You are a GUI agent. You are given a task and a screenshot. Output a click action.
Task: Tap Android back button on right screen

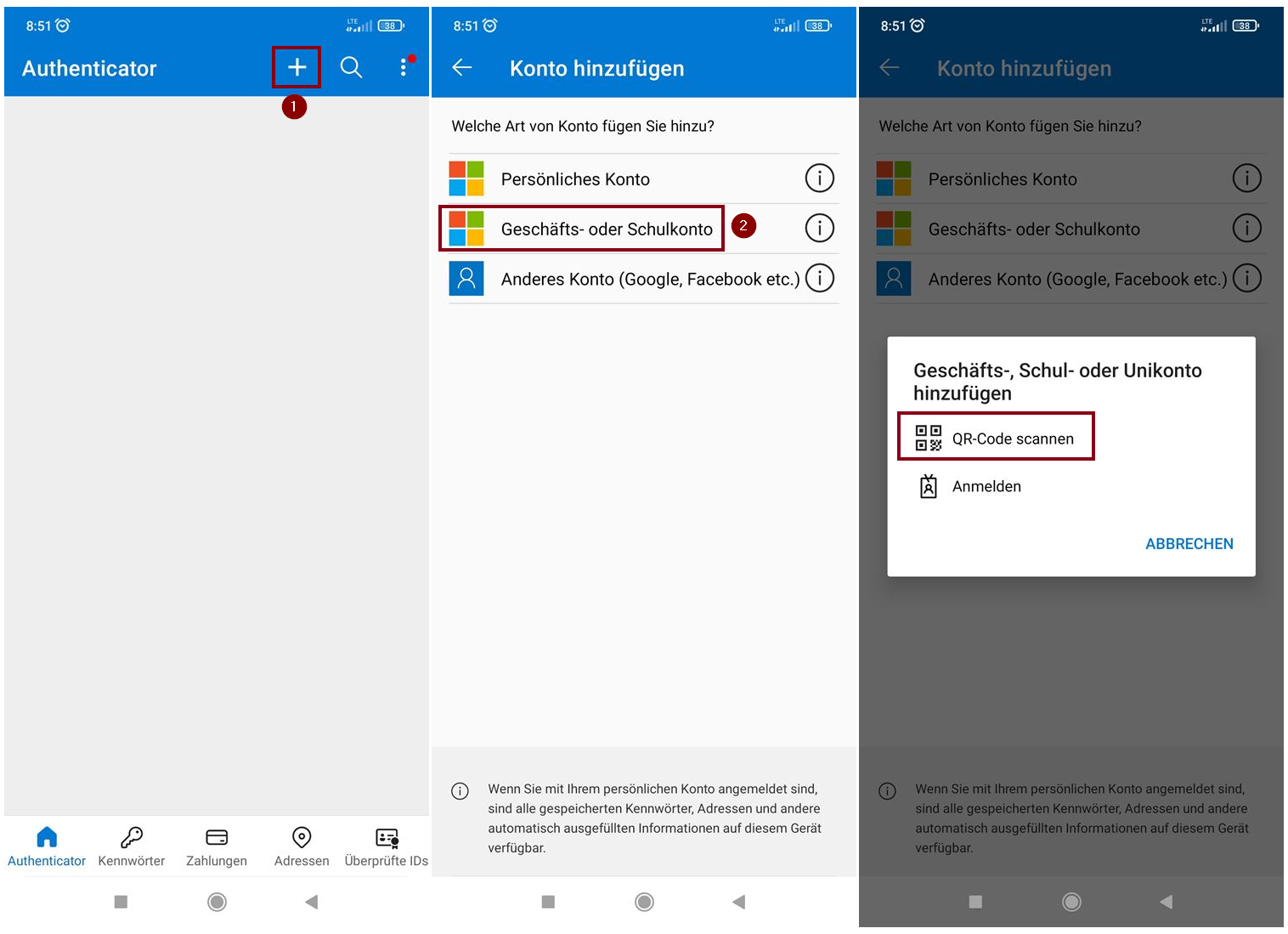[1166, 902]
